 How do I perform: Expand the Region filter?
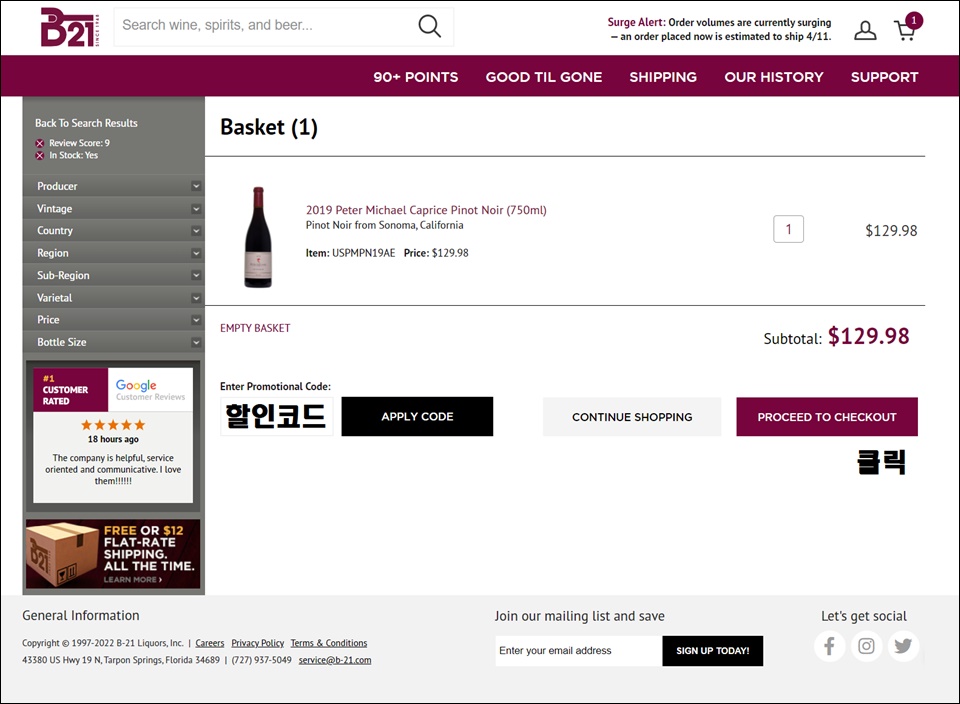coord(114,253)
